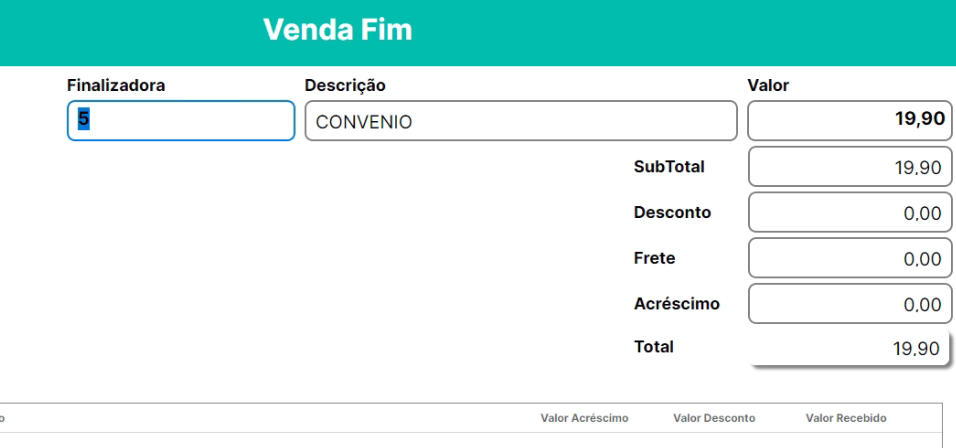This screenshot has width=956, height=448.
Task: Click the Valor Acréscimo column header
Action: point(584,418)
